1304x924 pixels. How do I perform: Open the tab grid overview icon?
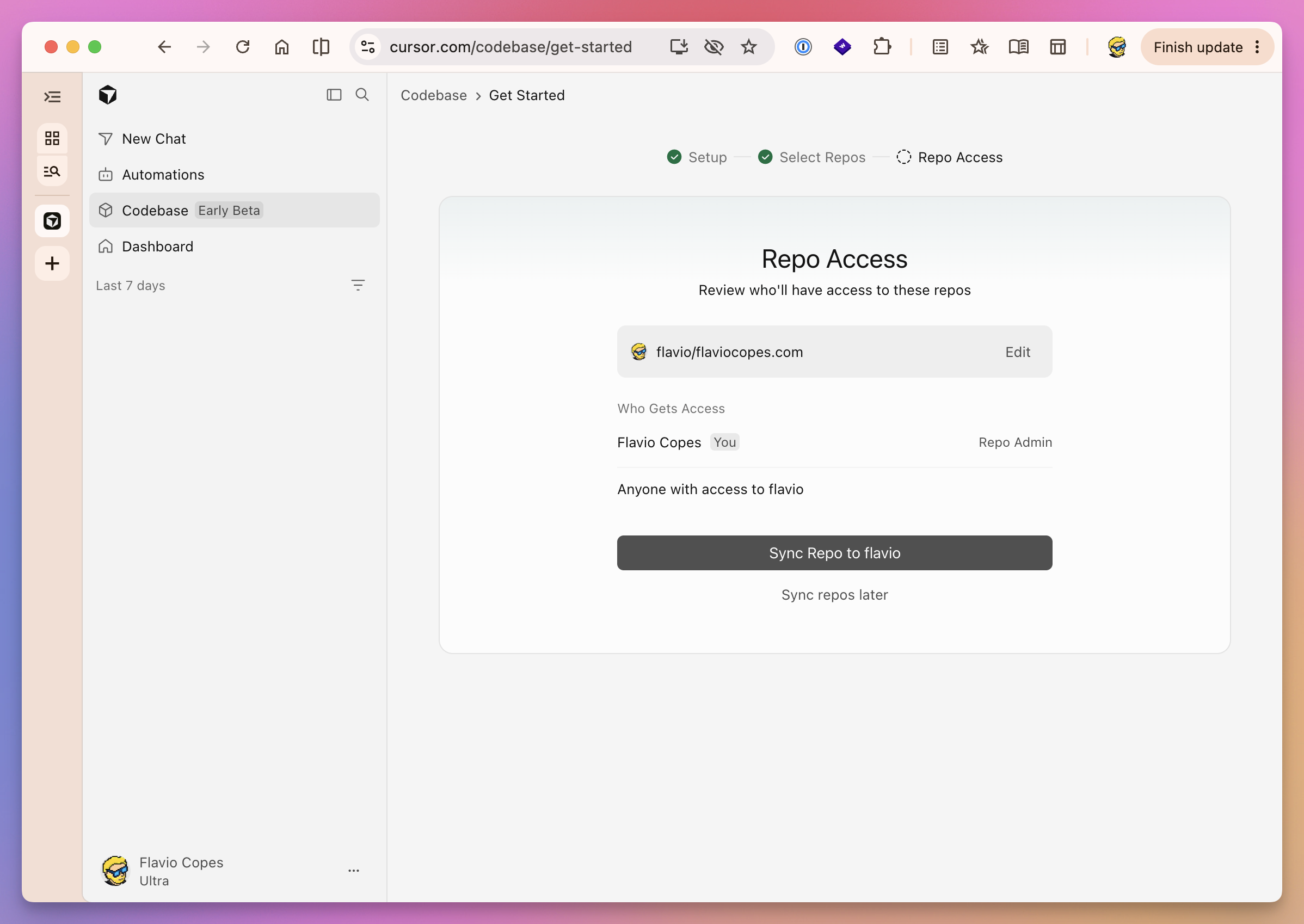(x=52, y=138)
